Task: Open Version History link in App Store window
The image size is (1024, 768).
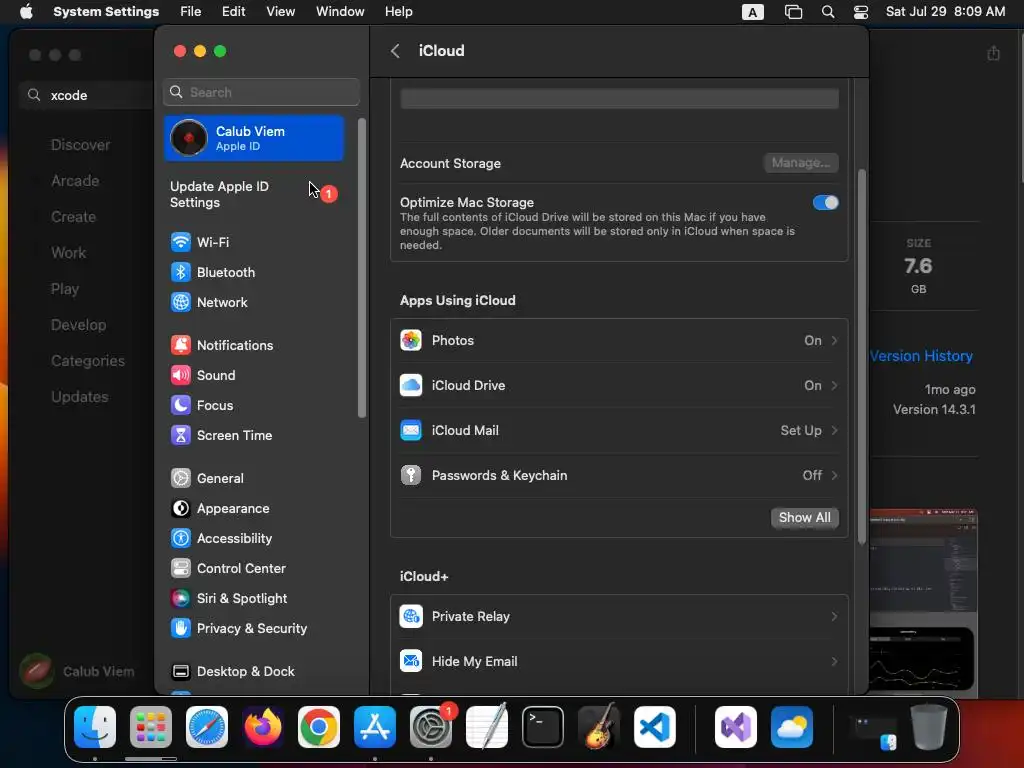Action: [x=921, y=357]
